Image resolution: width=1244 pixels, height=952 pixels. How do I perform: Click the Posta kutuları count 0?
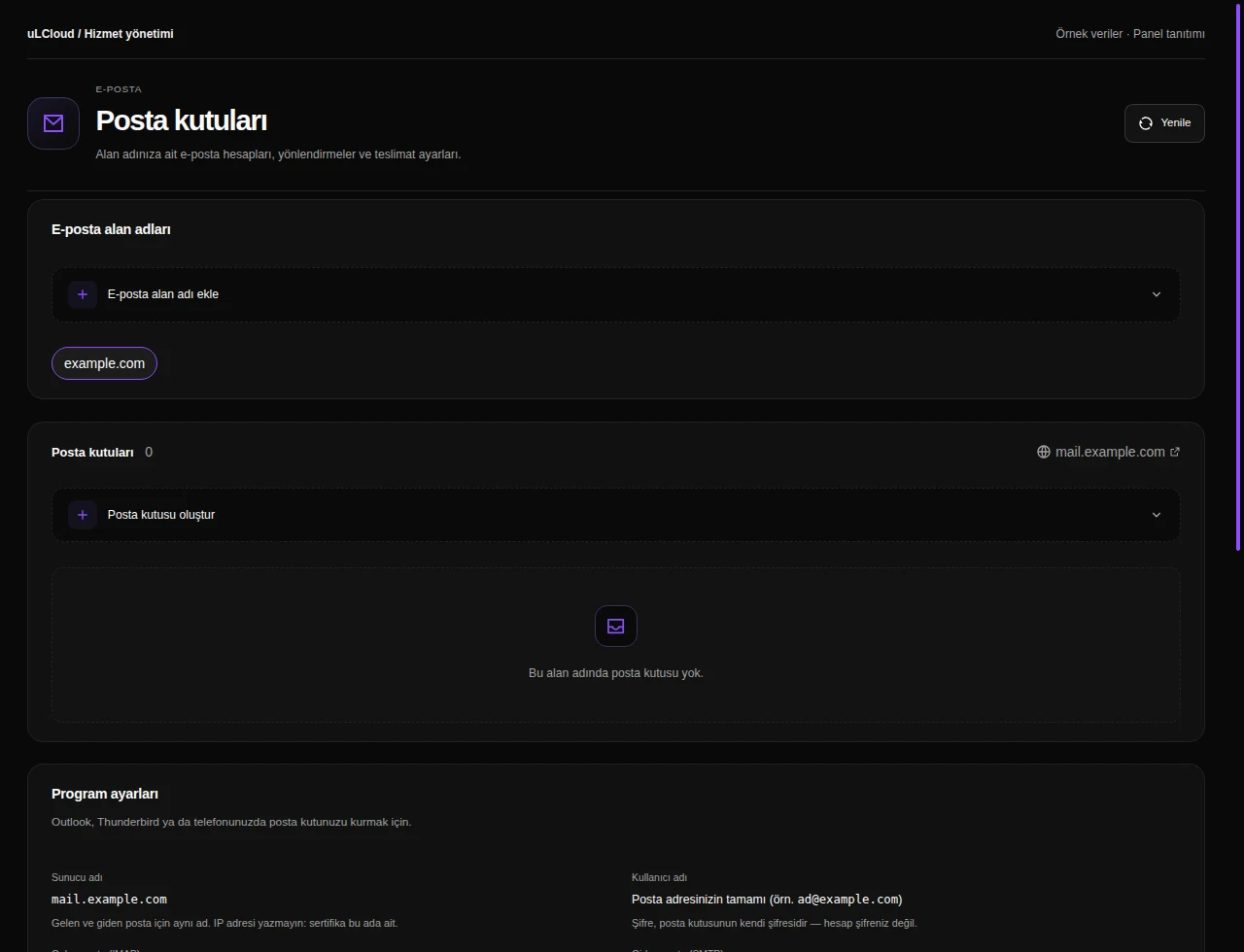[149, 452]
